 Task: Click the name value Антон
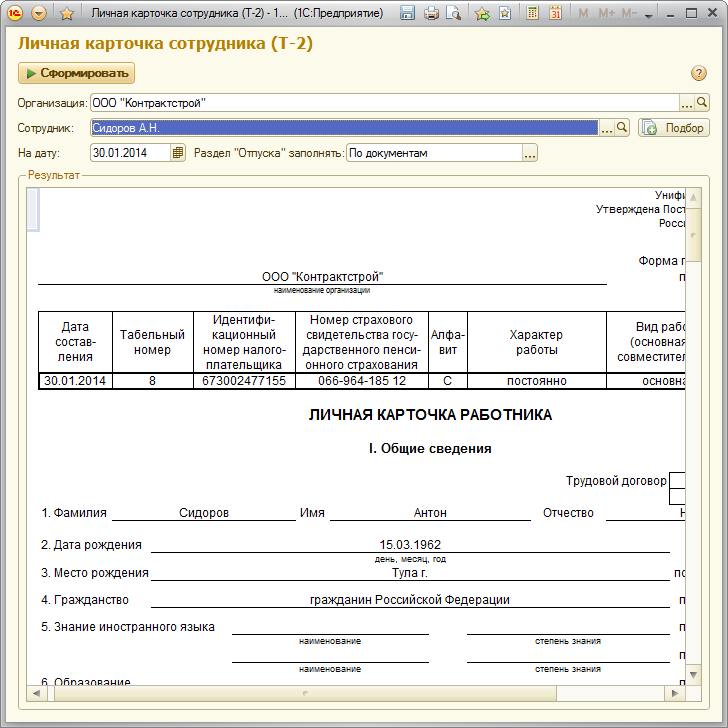tap(430, 513)
